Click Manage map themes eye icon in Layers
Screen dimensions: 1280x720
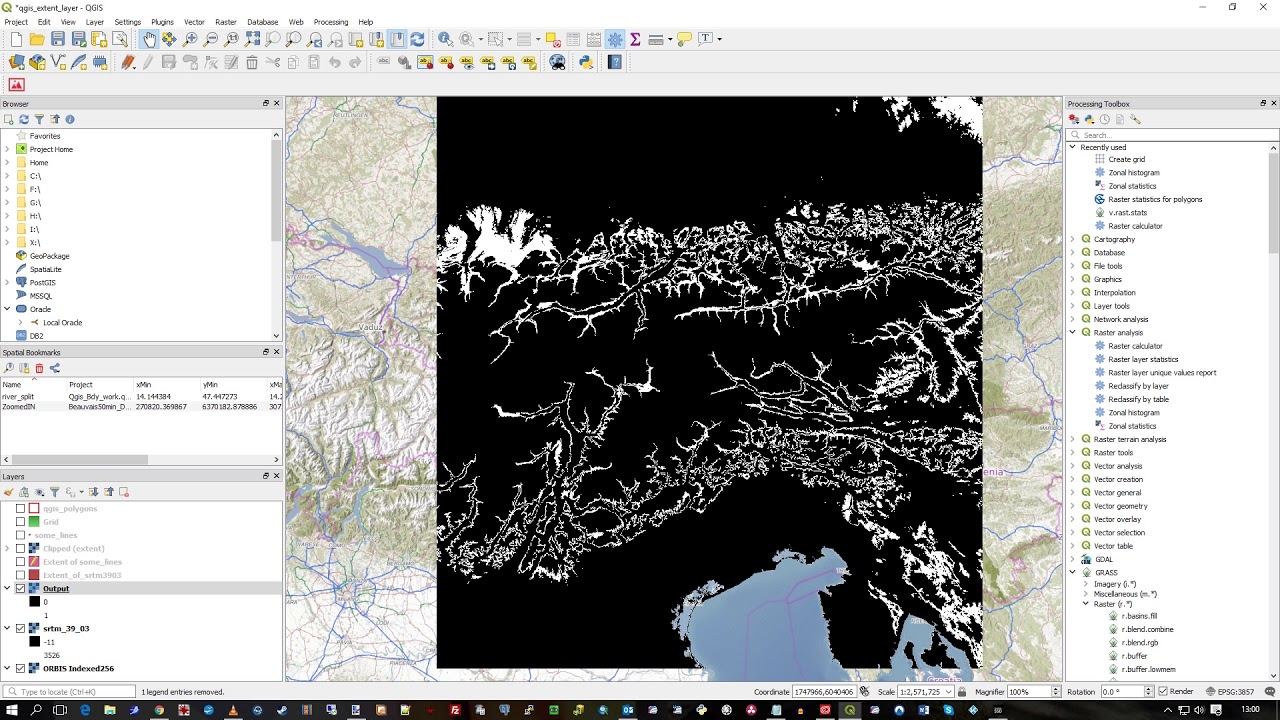(x=40, y=492)
